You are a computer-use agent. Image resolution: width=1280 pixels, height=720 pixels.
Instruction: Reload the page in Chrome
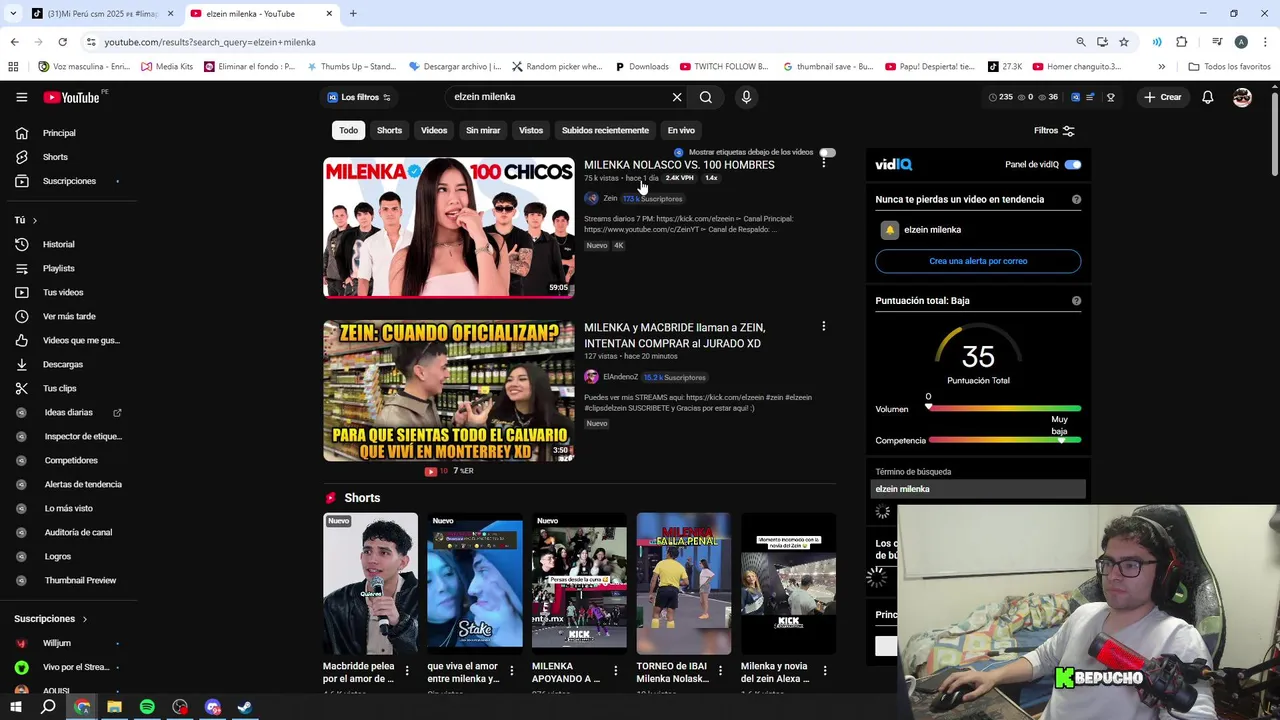click(x=62, y=42)
